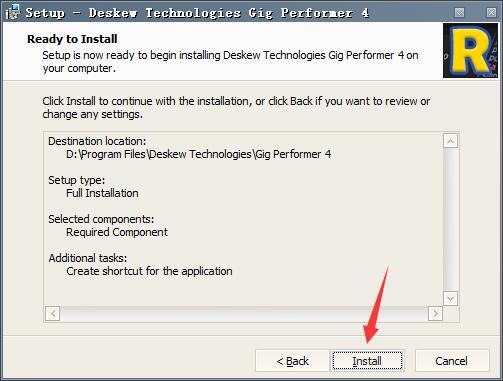Select the D:\Program Files destination path line
503x381 pixels.
pos(198,154)
